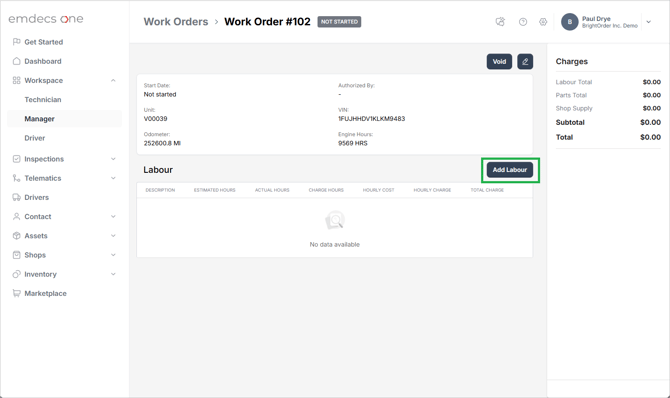
Task: Click the No data available message
Action: pos(335,245)
